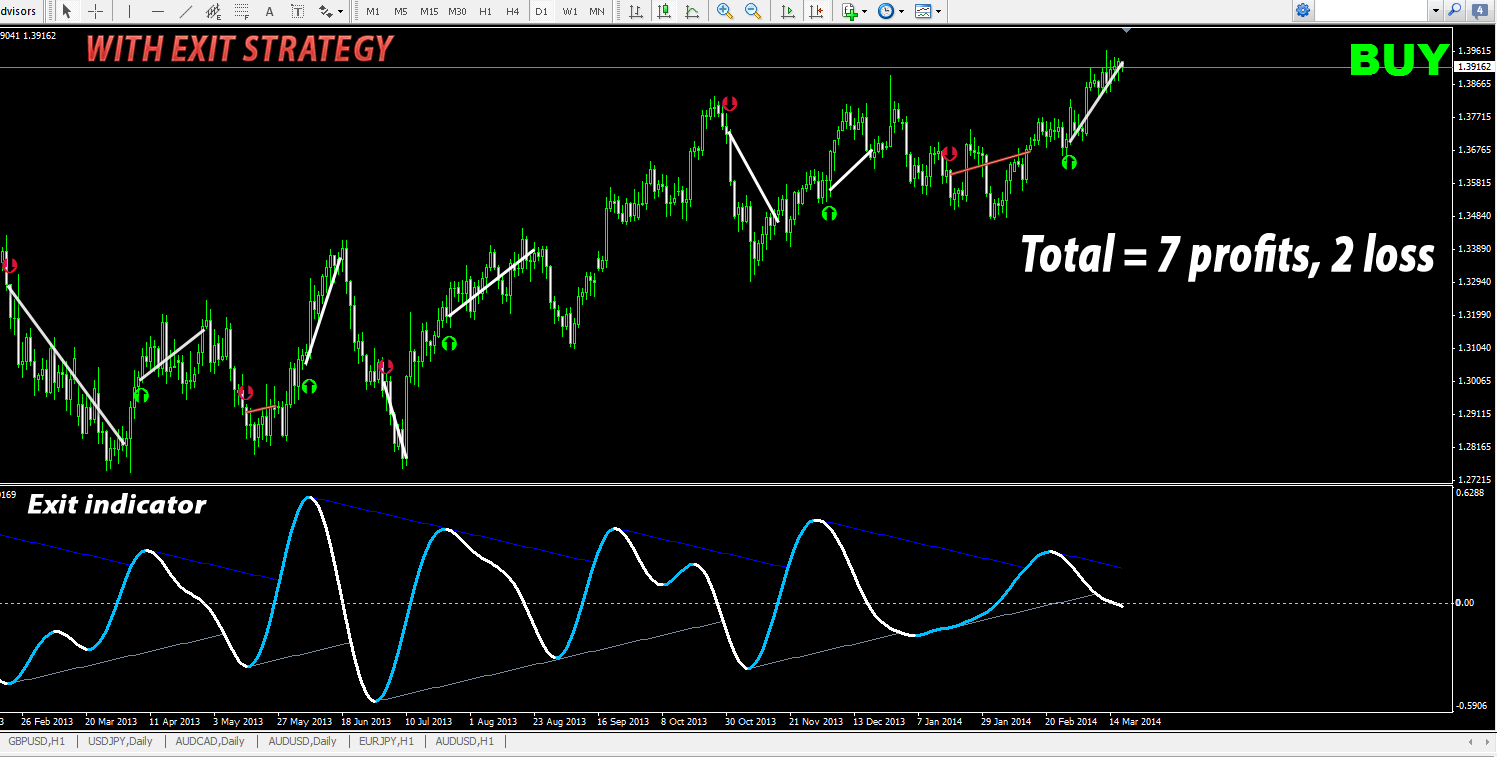Select the Horizontal Line drawing tool

click(156, 11)
